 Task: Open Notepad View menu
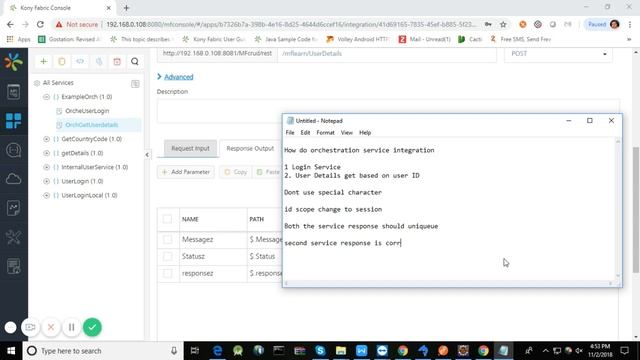pyautogui.click(x=347, y=133)
